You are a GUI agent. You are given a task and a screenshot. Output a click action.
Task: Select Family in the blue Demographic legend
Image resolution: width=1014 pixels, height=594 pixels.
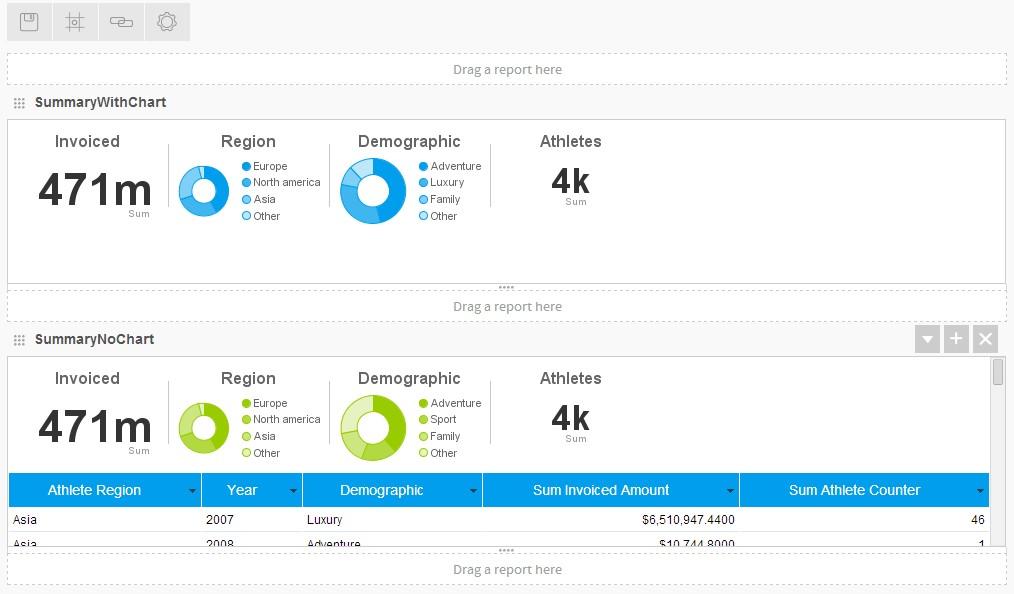(x=440, y=199)
